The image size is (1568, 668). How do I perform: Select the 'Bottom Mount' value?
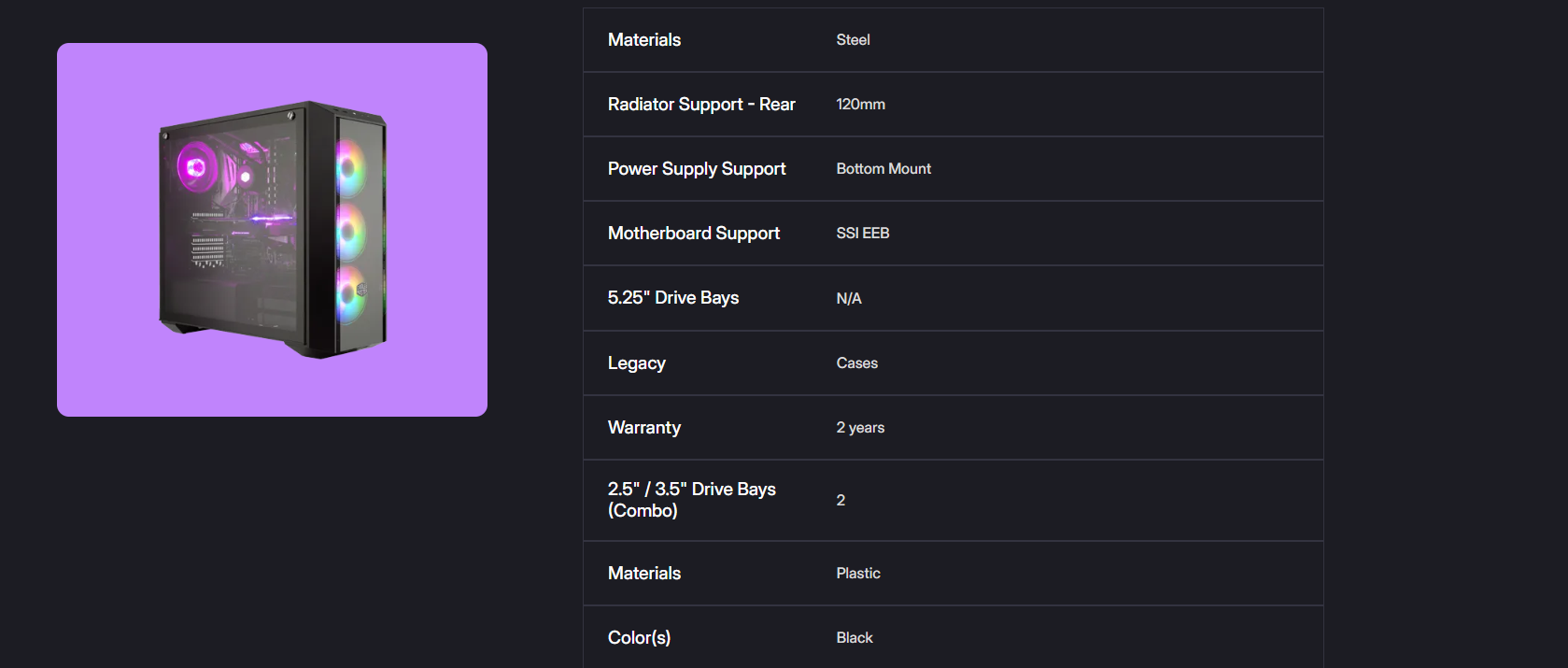coord(883,169)
